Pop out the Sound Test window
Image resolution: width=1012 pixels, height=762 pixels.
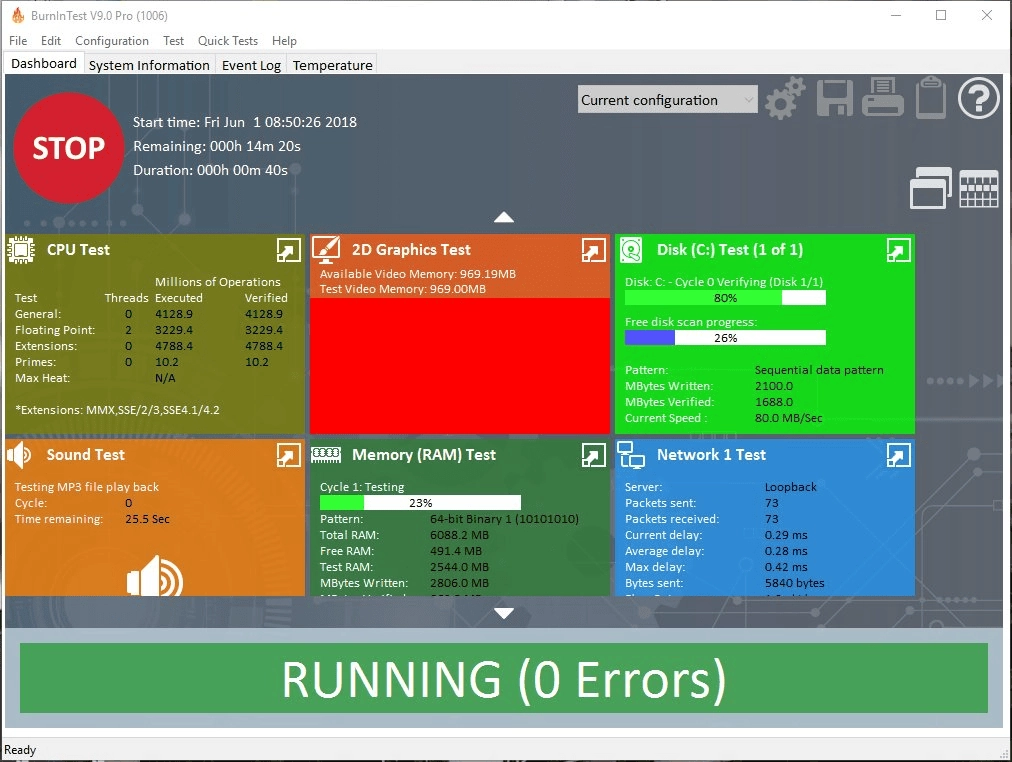coord(288,455)
